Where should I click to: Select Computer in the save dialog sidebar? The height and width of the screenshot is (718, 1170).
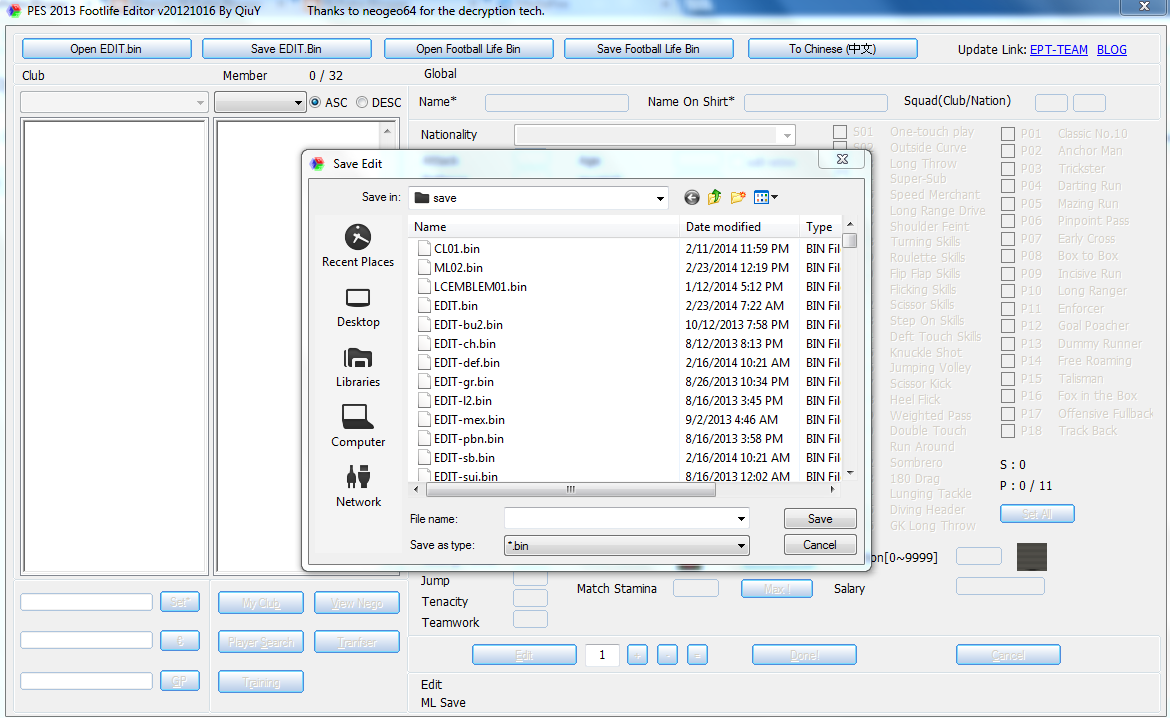pos(357,427)
